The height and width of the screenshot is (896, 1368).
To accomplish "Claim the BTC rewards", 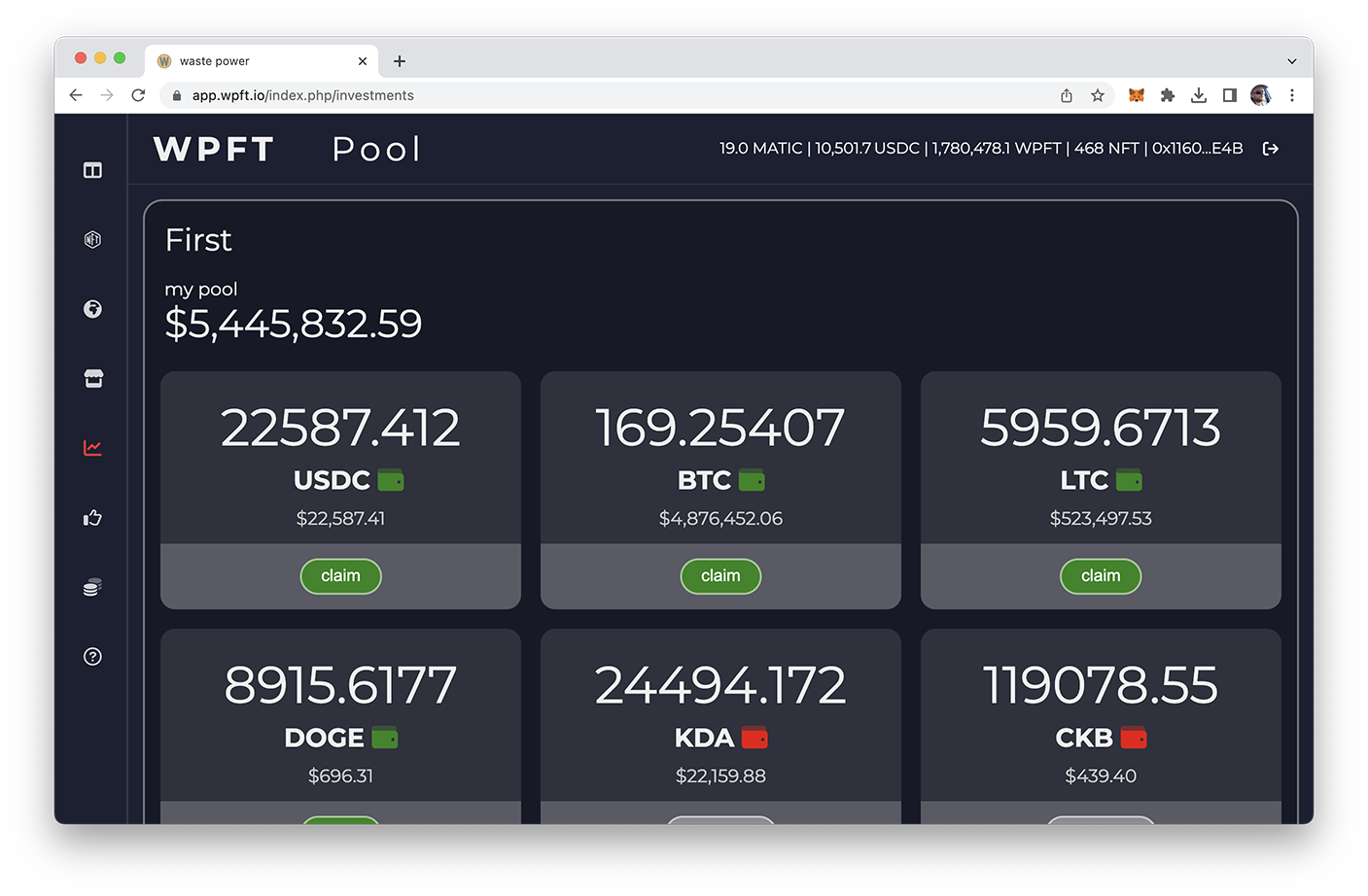I will [x=720, y=576].
